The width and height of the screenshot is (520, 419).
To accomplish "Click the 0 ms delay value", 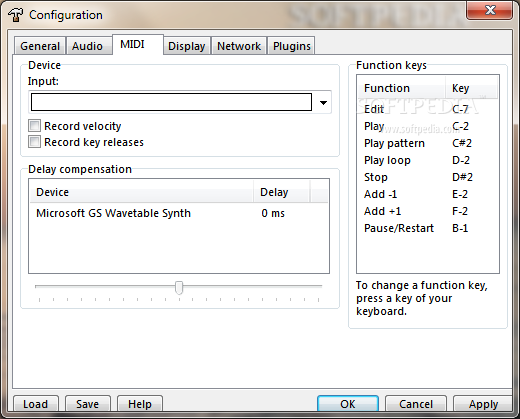I will coord(273,213).
